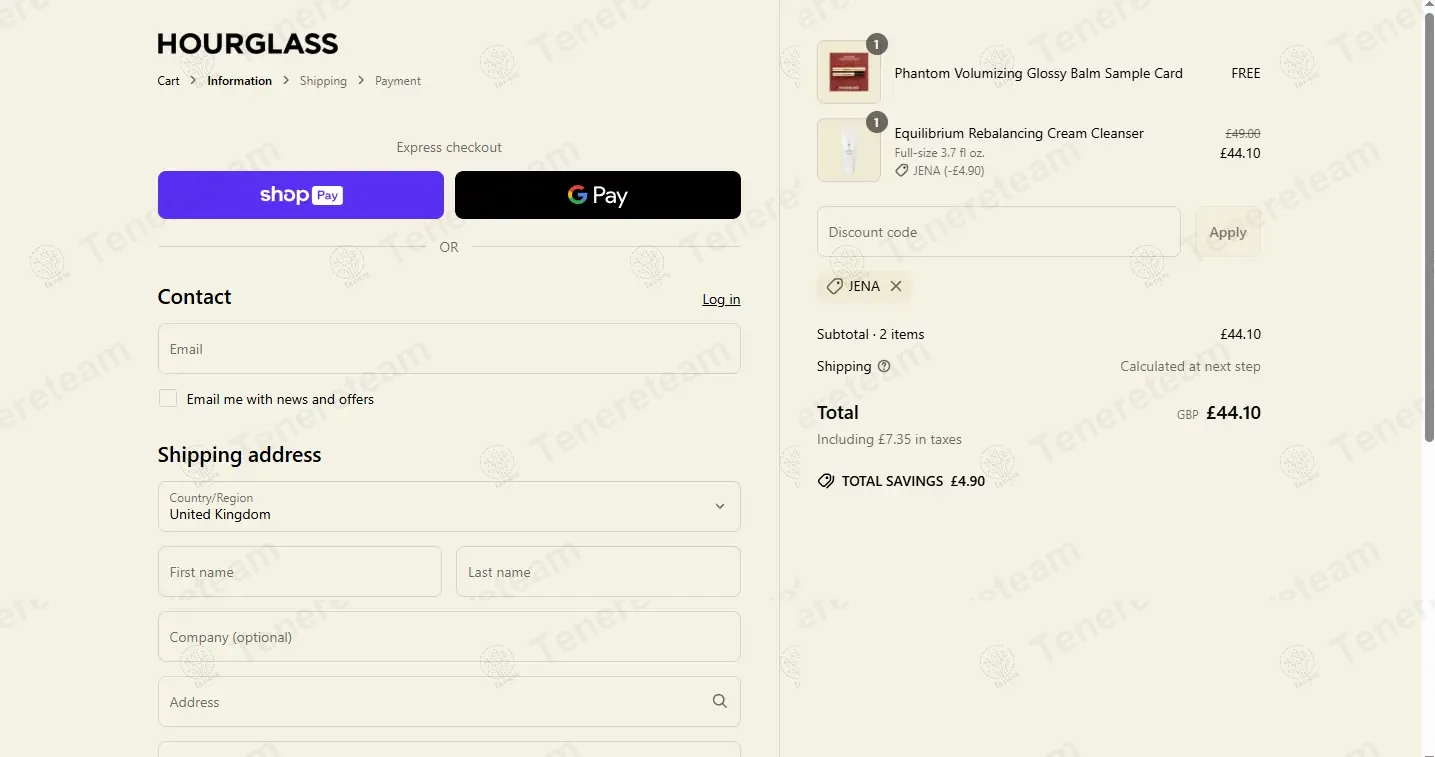Click the HOURGLASS logo

pyautogui.click(x=248, y=44)
